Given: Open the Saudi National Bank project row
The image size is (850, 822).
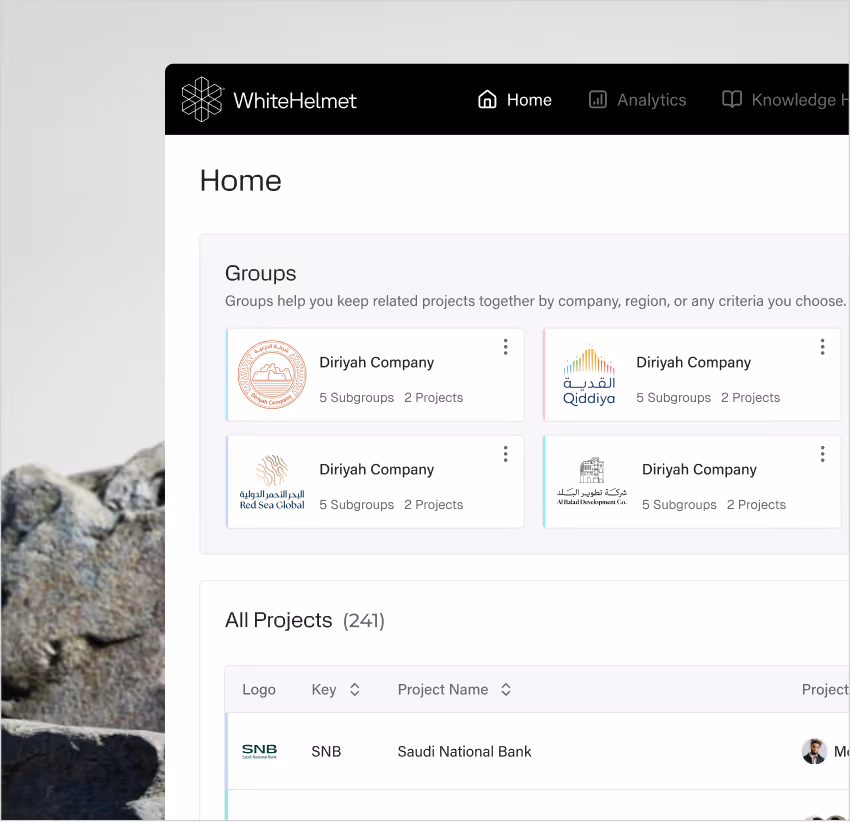Looking at the screenshot, I should pyautogui.click(x=538, y=752).
